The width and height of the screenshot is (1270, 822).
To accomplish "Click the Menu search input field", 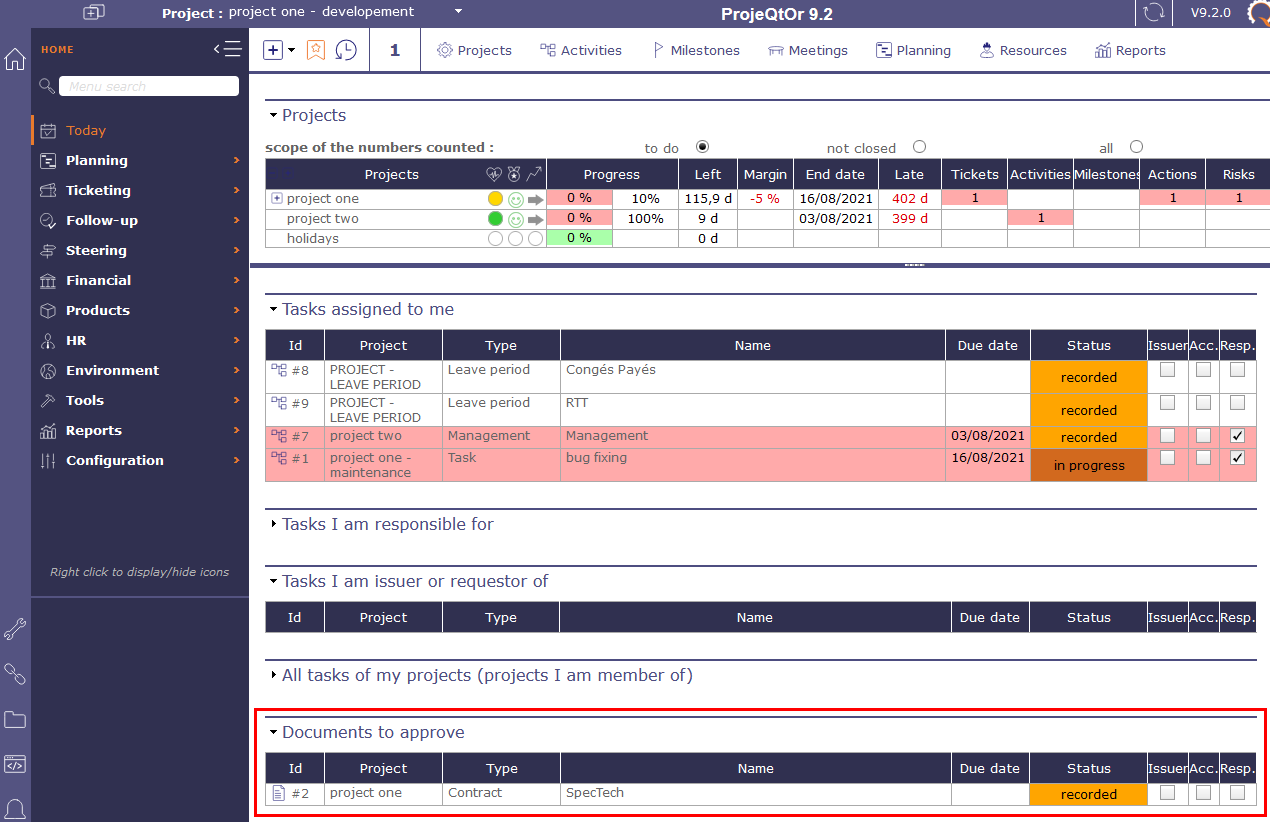I will (148, 86).
